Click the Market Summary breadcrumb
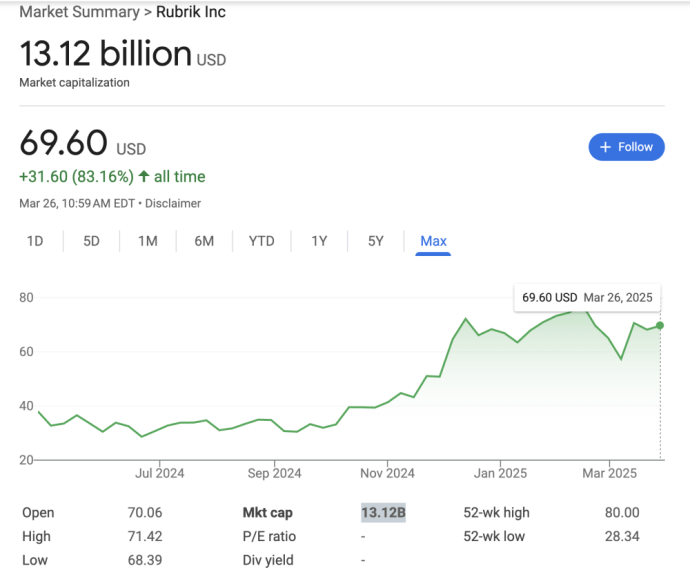Image resolution: width=690 pixels, height=588 pixels. tap(80, 12)
